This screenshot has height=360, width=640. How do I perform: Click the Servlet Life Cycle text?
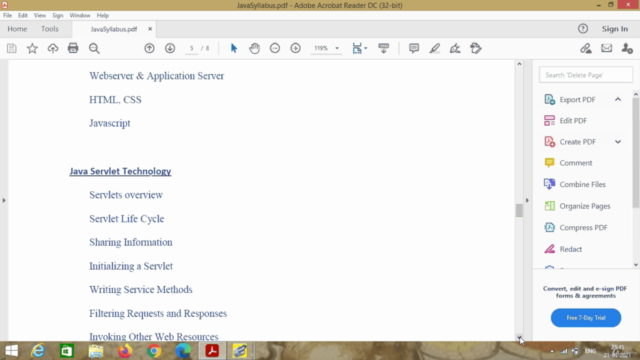click(x=127, y=219)
